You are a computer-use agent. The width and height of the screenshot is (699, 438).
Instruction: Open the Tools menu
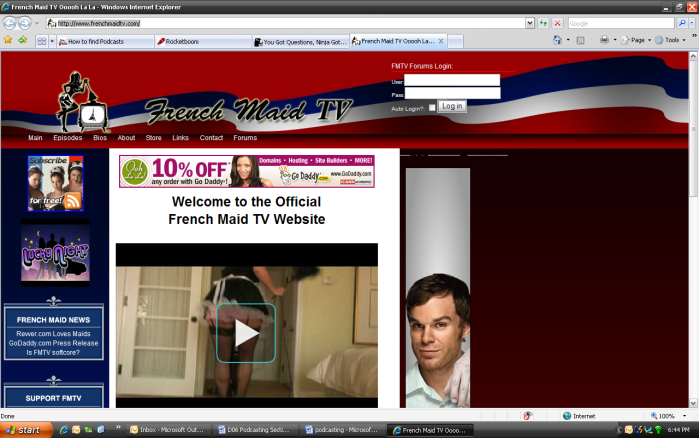(x=670, y=40)
